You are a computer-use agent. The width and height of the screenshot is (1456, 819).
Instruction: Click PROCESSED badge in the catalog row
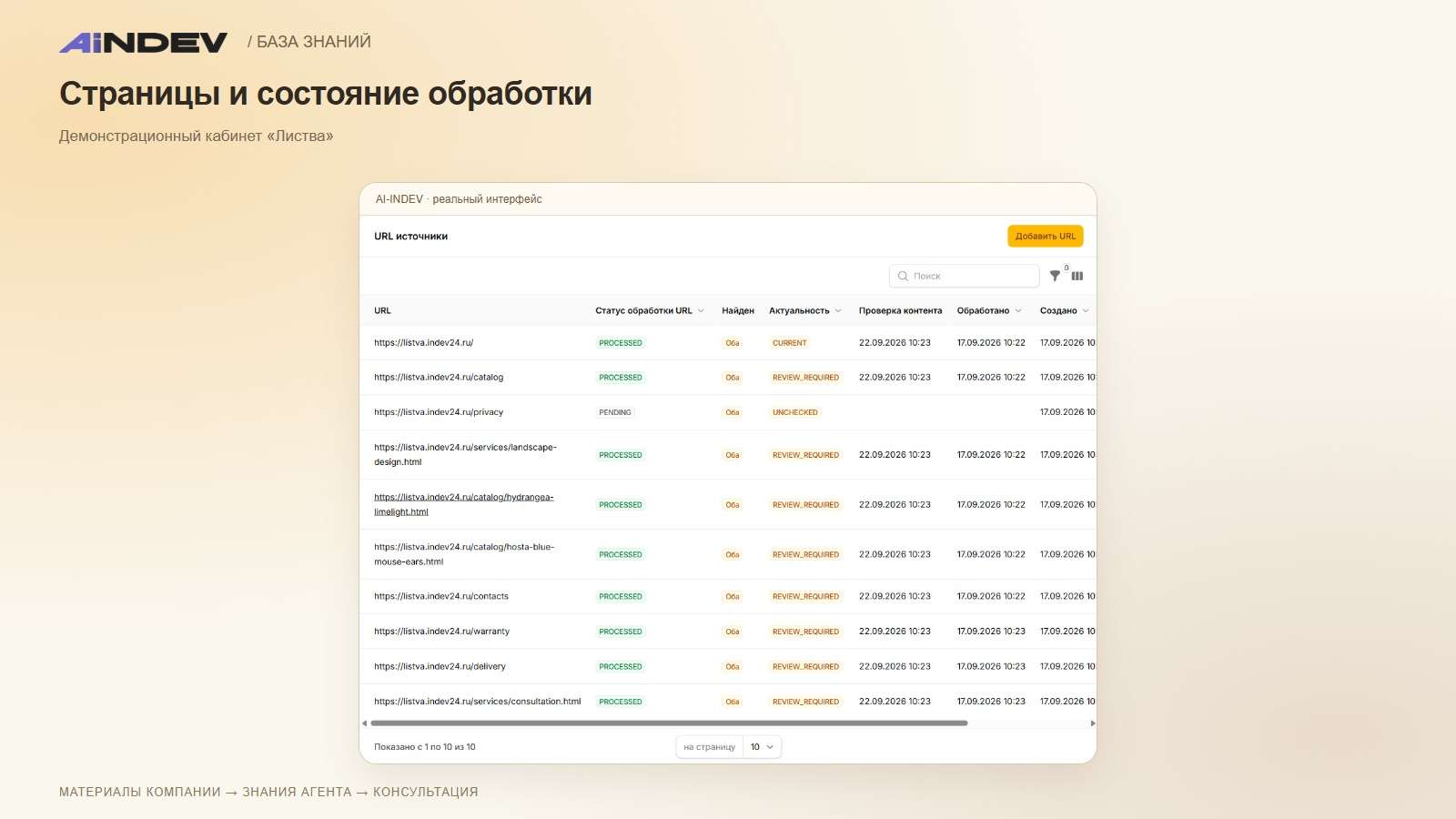(x=621, y=377)
